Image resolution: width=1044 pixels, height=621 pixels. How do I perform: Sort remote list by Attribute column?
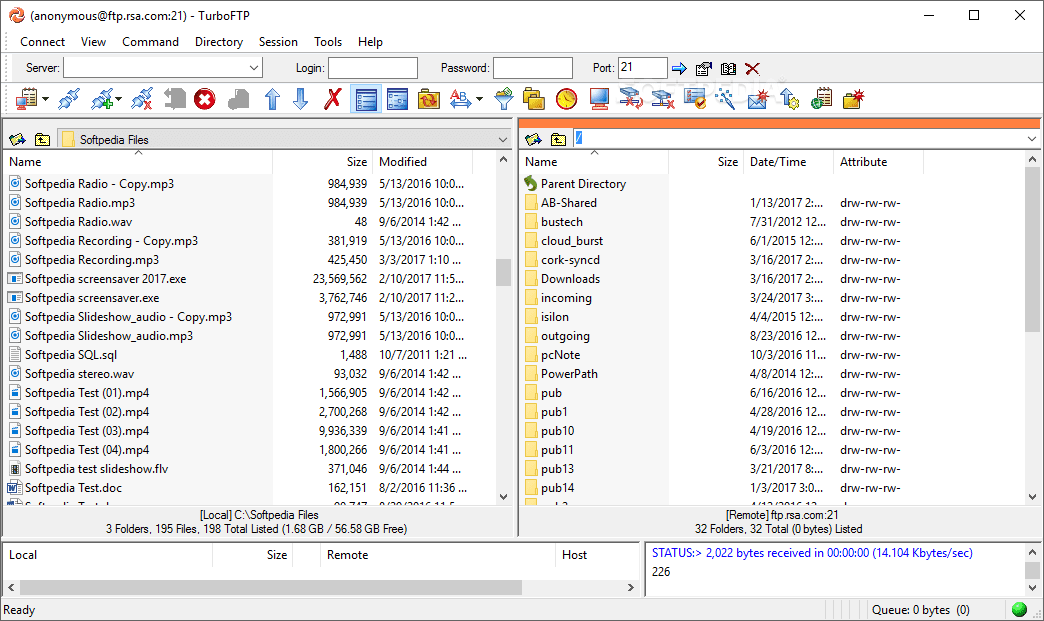point(879,162)
